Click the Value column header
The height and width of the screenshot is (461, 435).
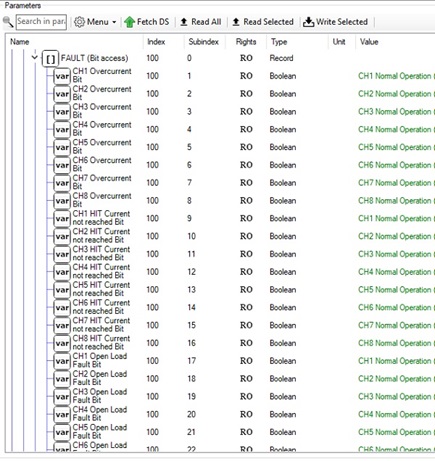point(369,42)
